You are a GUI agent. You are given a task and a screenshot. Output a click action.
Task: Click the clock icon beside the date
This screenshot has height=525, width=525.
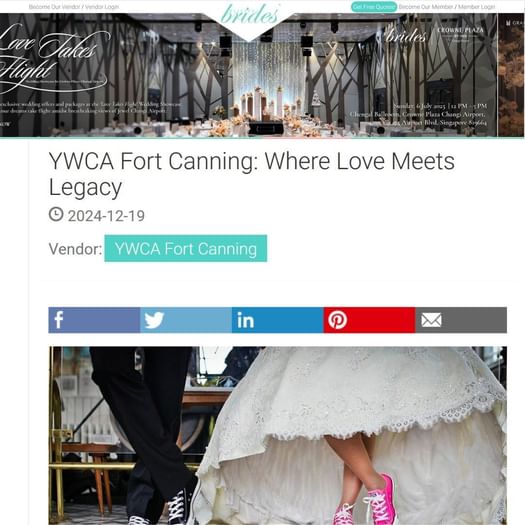(x=56, y=214)
